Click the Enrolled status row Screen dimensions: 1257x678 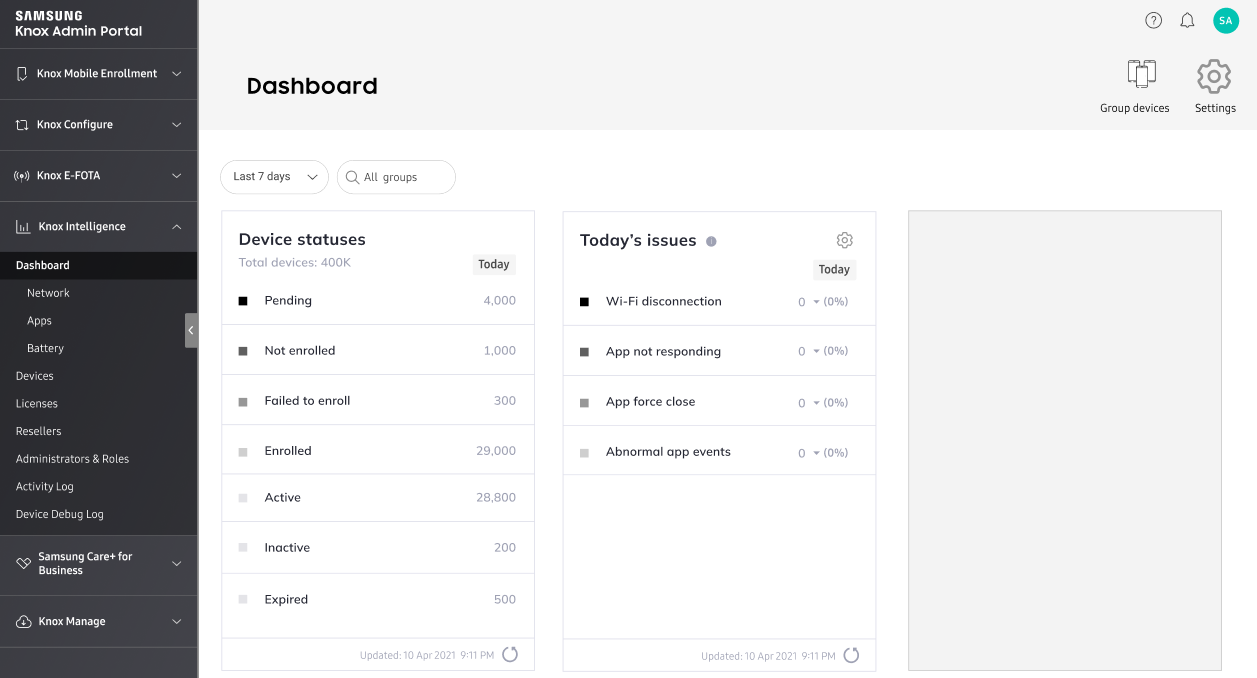point(378,451)
